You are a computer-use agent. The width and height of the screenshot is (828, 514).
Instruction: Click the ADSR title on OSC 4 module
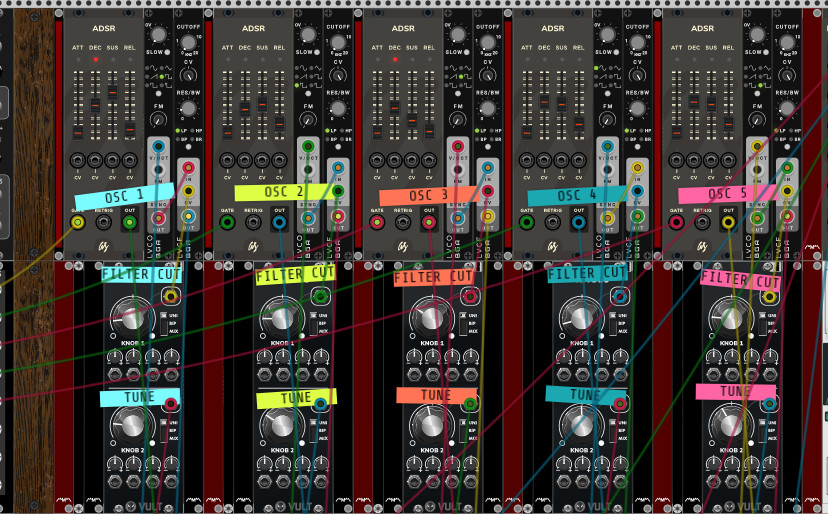click(552, 29)
